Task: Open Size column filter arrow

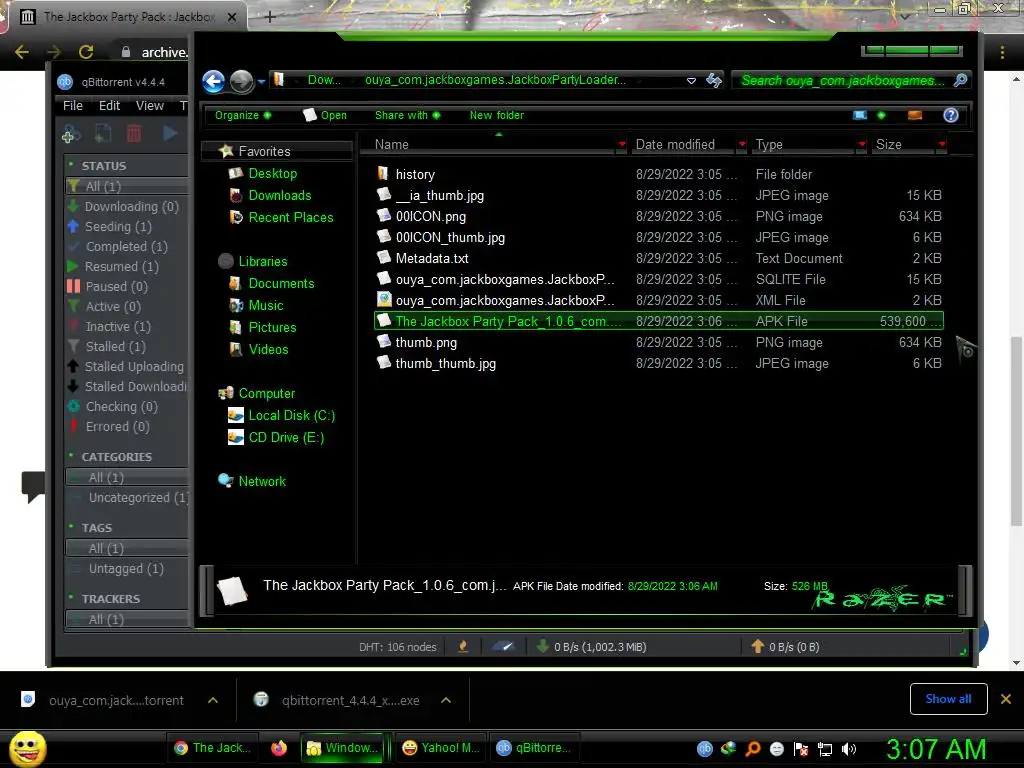Action: point(942,144)
